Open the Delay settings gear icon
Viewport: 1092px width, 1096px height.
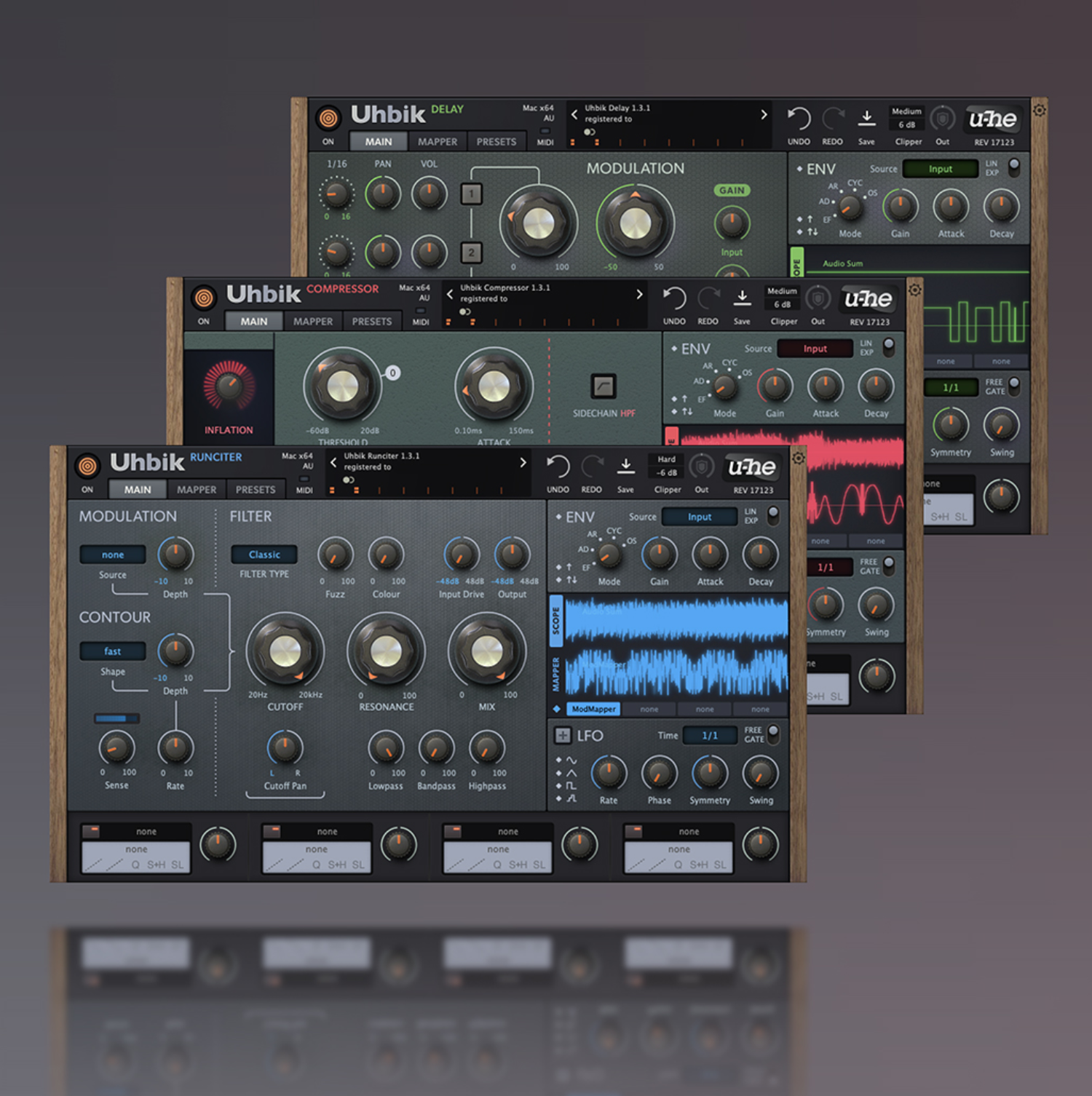pos(1040,110)
